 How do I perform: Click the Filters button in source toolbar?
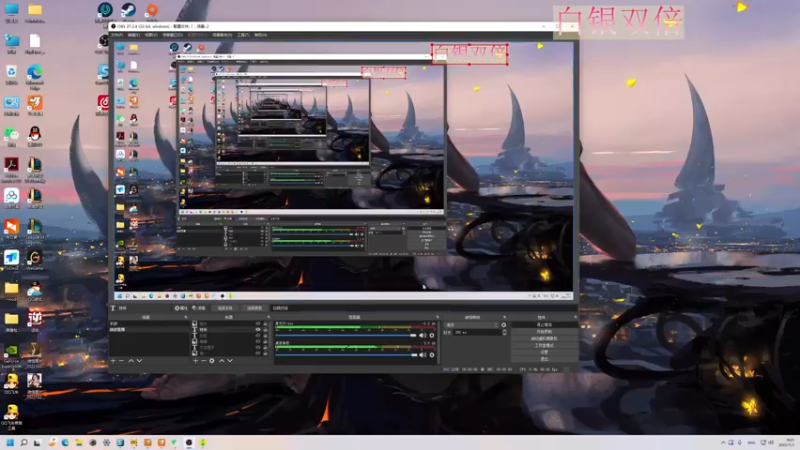tap(199, 308)
